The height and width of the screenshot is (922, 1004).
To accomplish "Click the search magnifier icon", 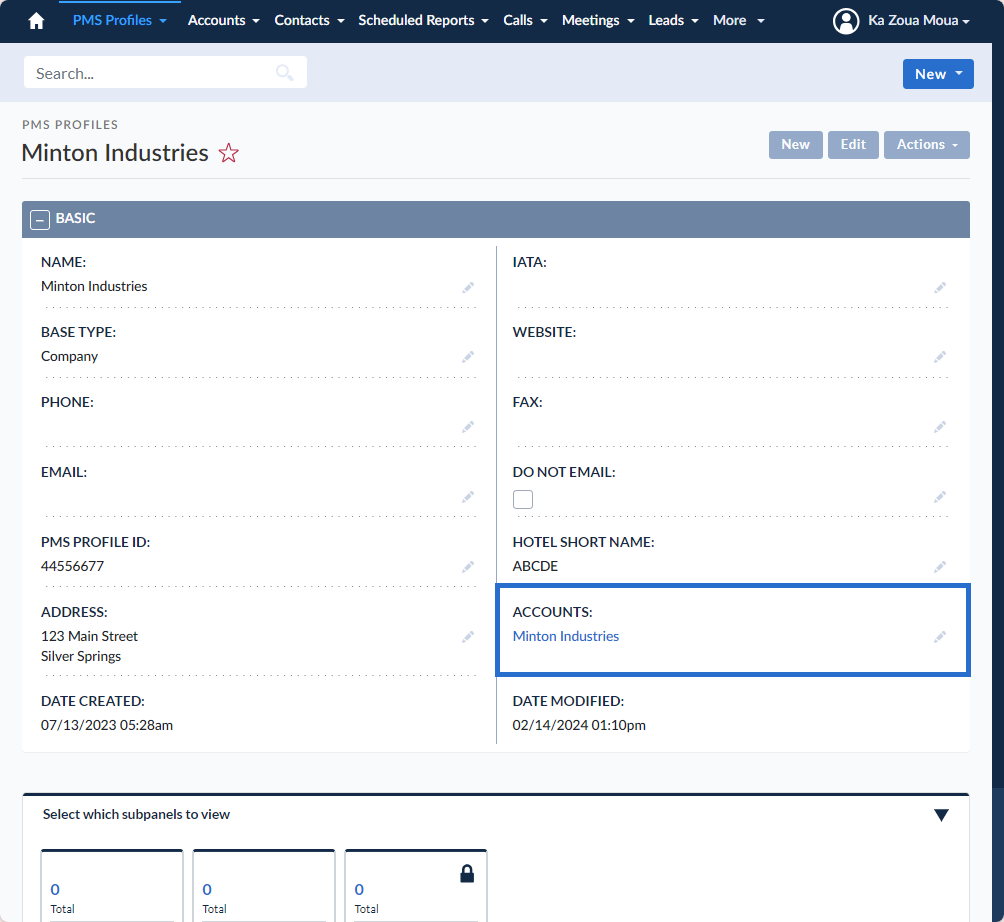I will [284, 73].
